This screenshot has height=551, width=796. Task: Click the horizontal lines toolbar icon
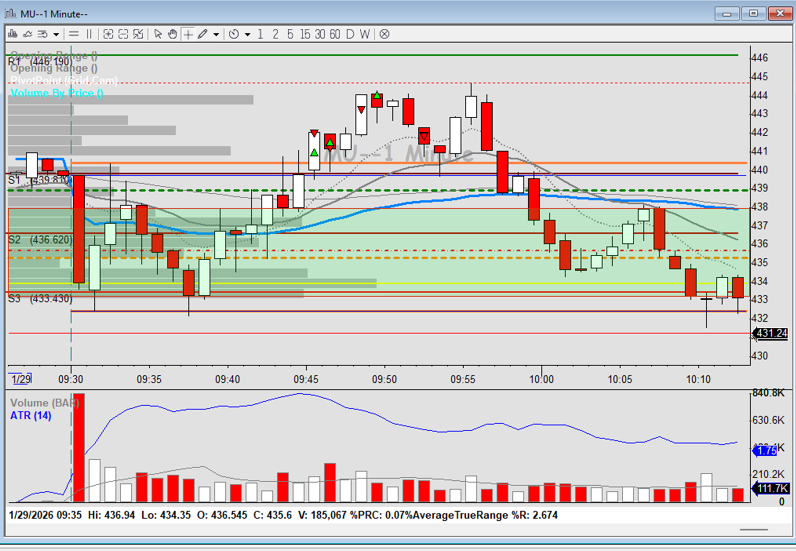pyautogui.click(x=74, y=34)
